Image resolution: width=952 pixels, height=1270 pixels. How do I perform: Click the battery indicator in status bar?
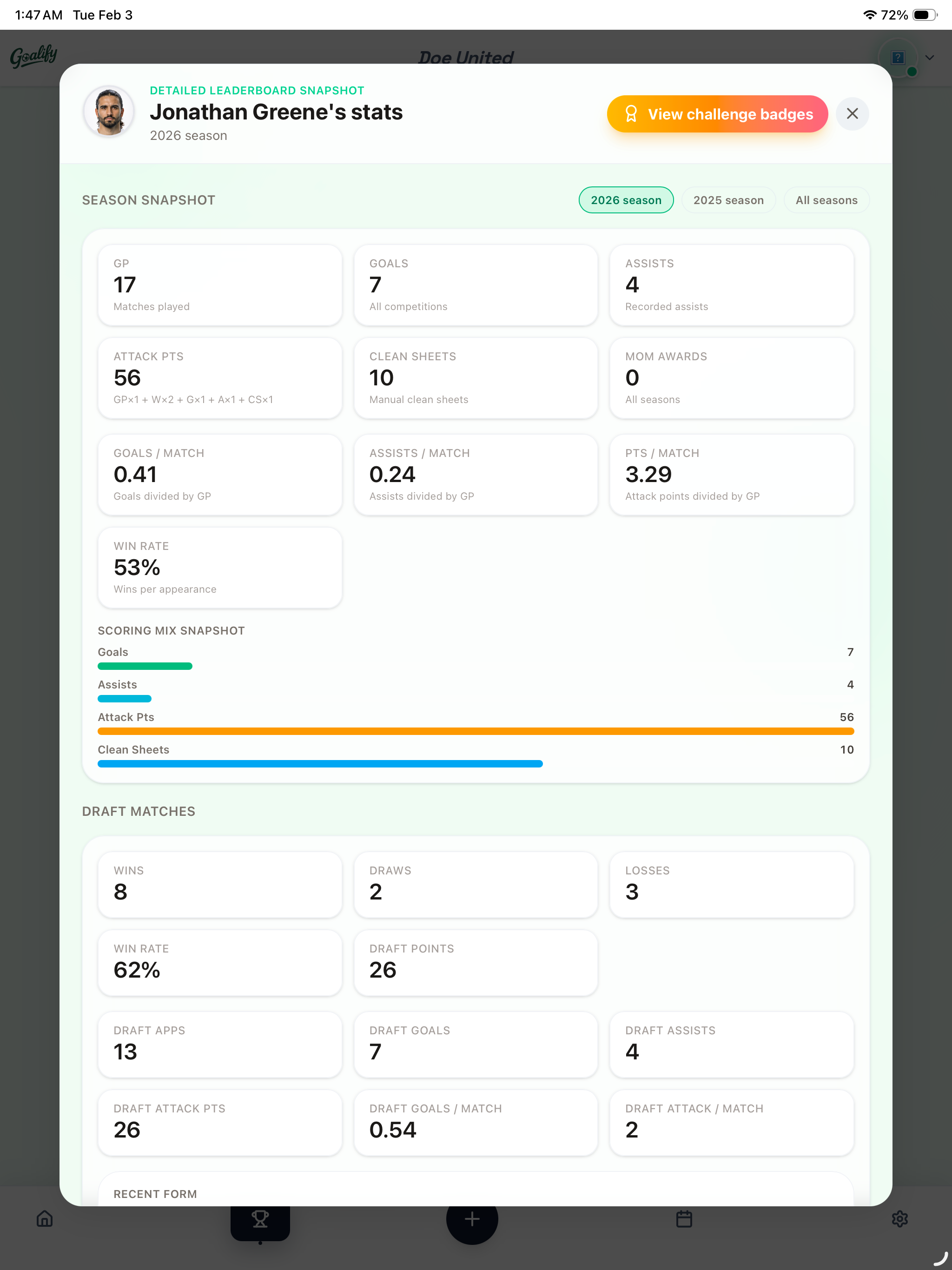(x=925, y=15)
